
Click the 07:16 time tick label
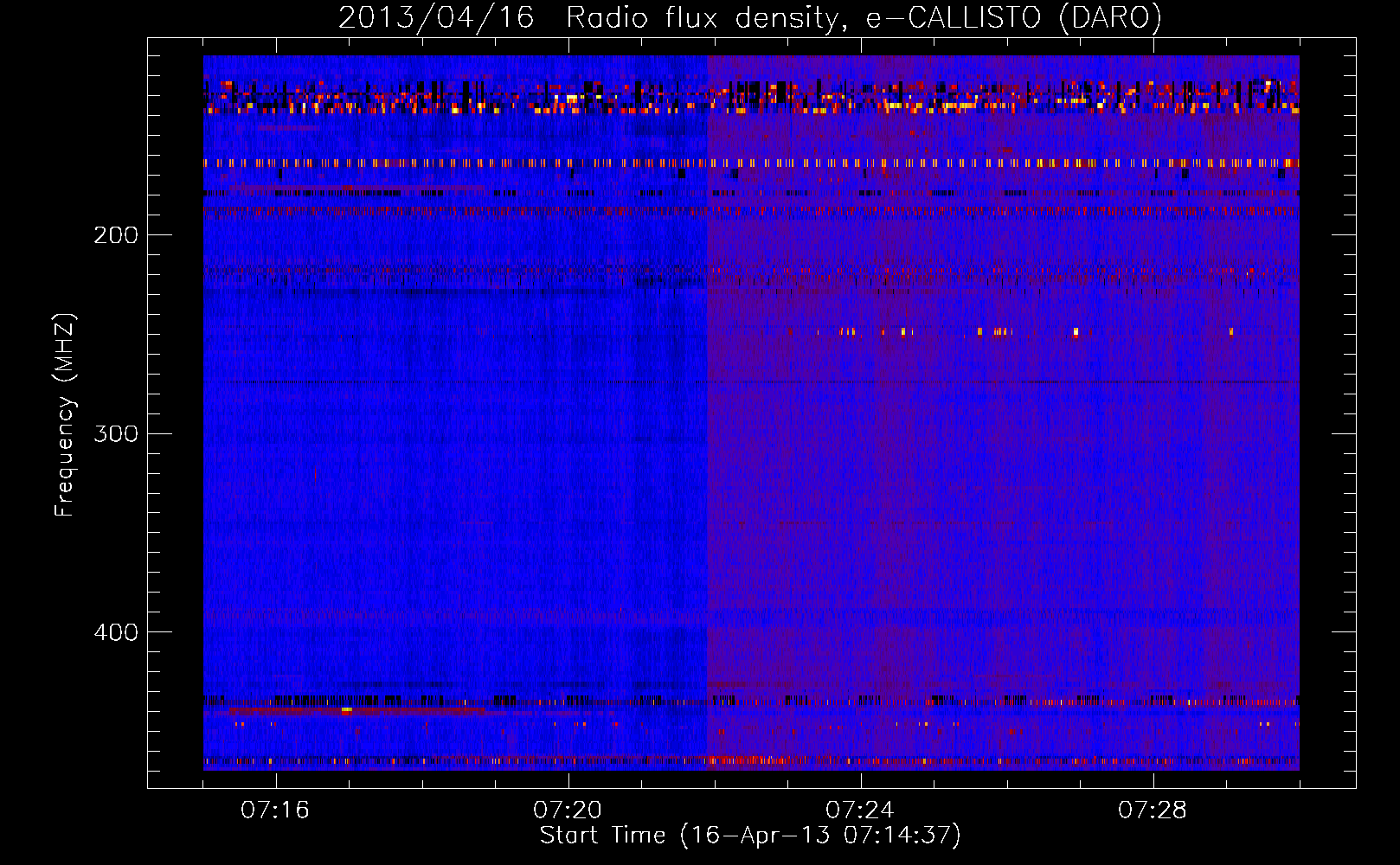point(275,811)
